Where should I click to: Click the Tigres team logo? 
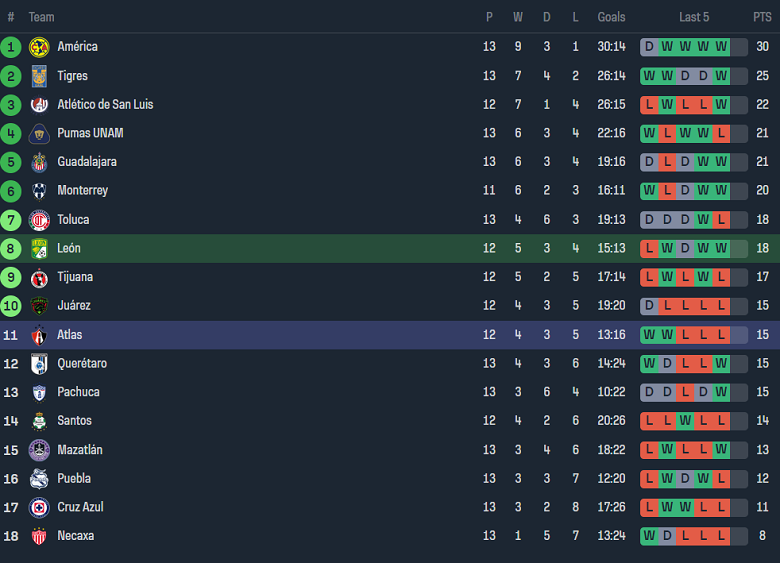39,76
